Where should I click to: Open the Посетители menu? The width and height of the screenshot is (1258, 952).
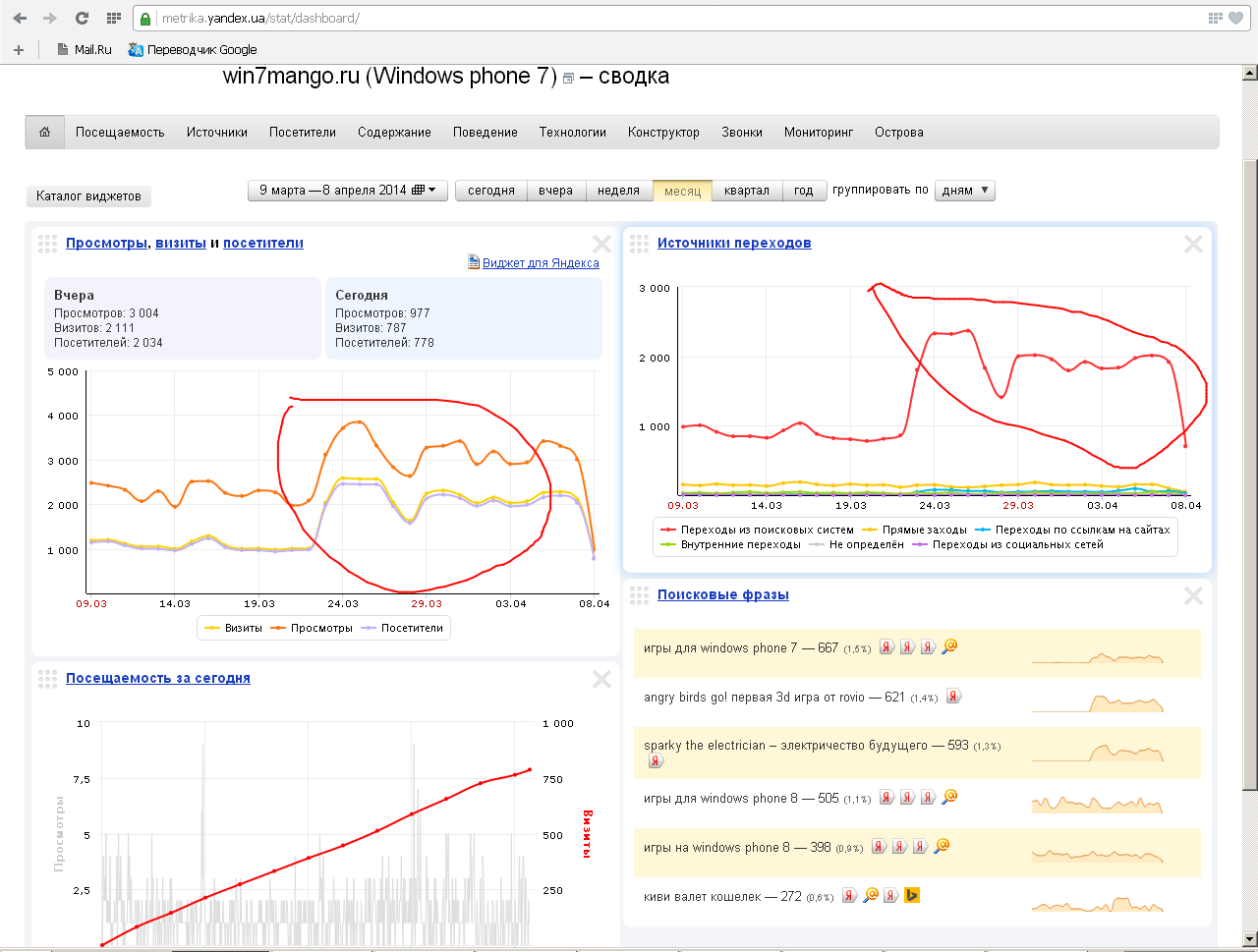303,133
